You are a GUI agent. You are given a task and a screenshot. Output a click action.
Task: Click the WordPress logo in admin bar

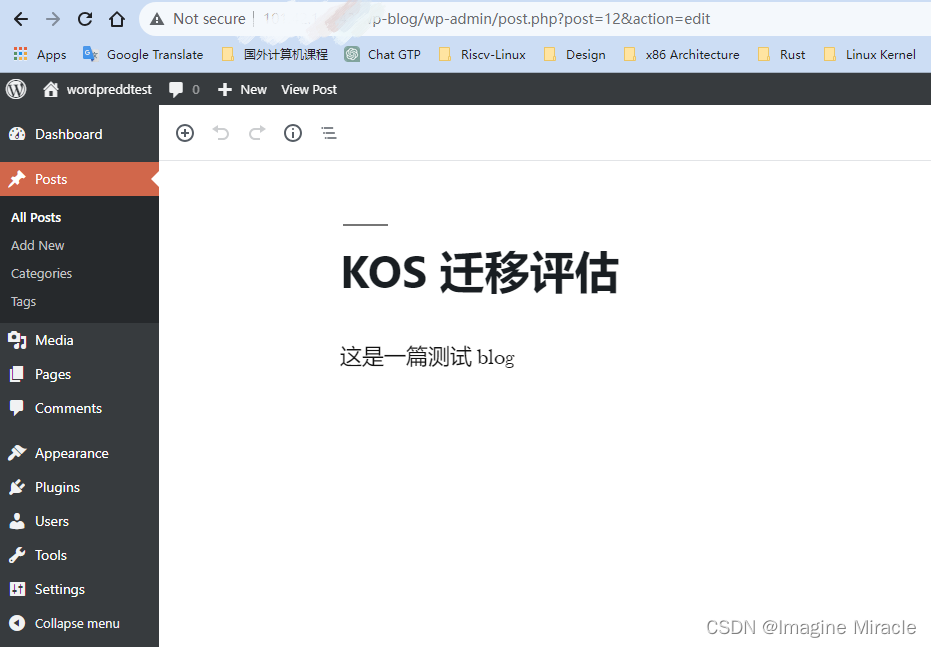pyautogui.click(x=16, y=89)
